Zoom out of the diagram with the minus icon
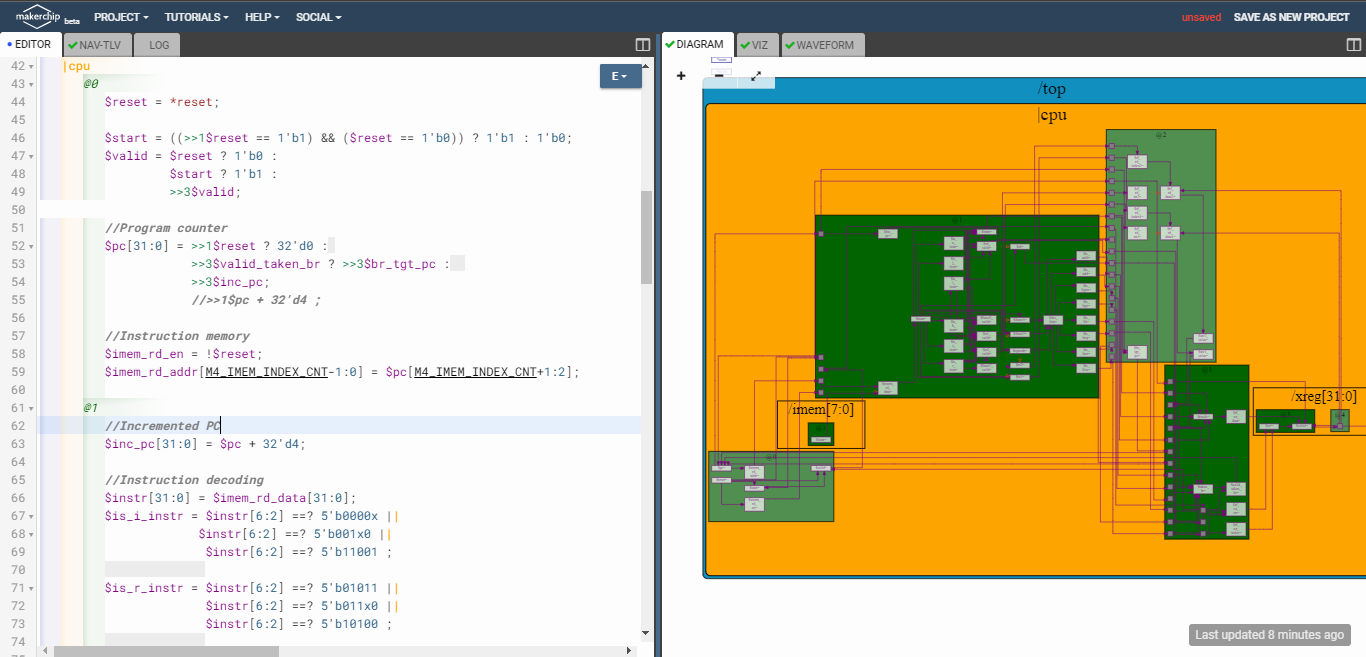 click(719, 76)
